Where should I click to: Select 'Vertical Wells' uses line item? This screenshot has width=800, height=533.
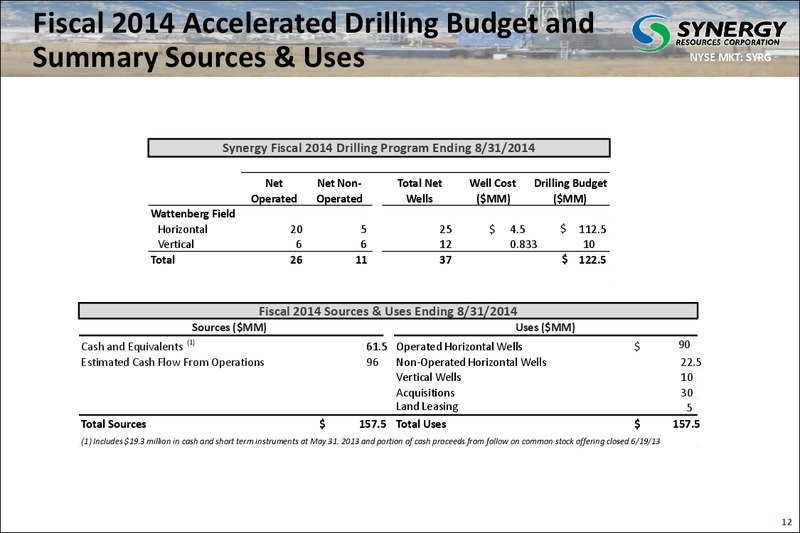pos(429,377)
